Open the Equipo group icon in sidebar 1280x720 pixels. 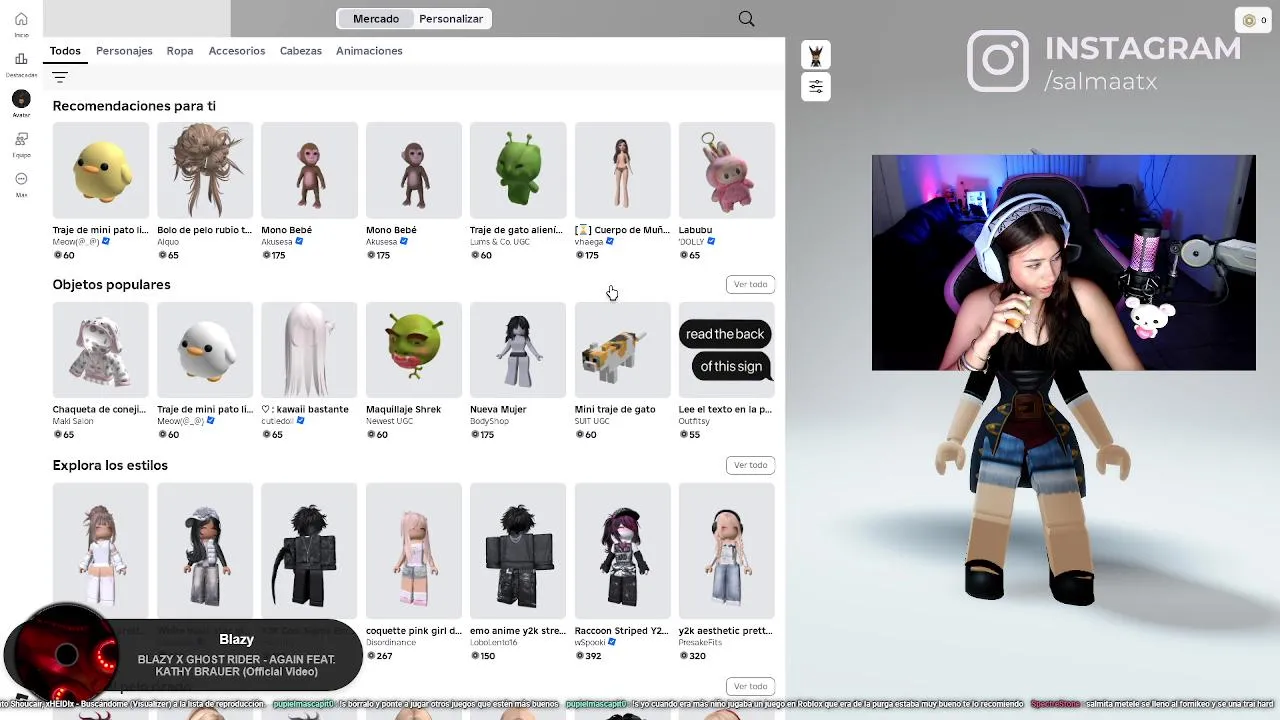pos(21,138)
